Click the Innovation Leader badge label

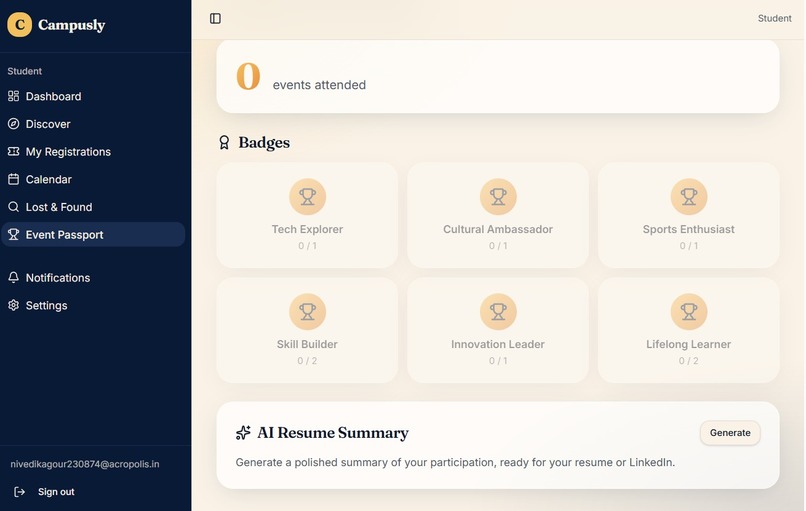point(498,344)
